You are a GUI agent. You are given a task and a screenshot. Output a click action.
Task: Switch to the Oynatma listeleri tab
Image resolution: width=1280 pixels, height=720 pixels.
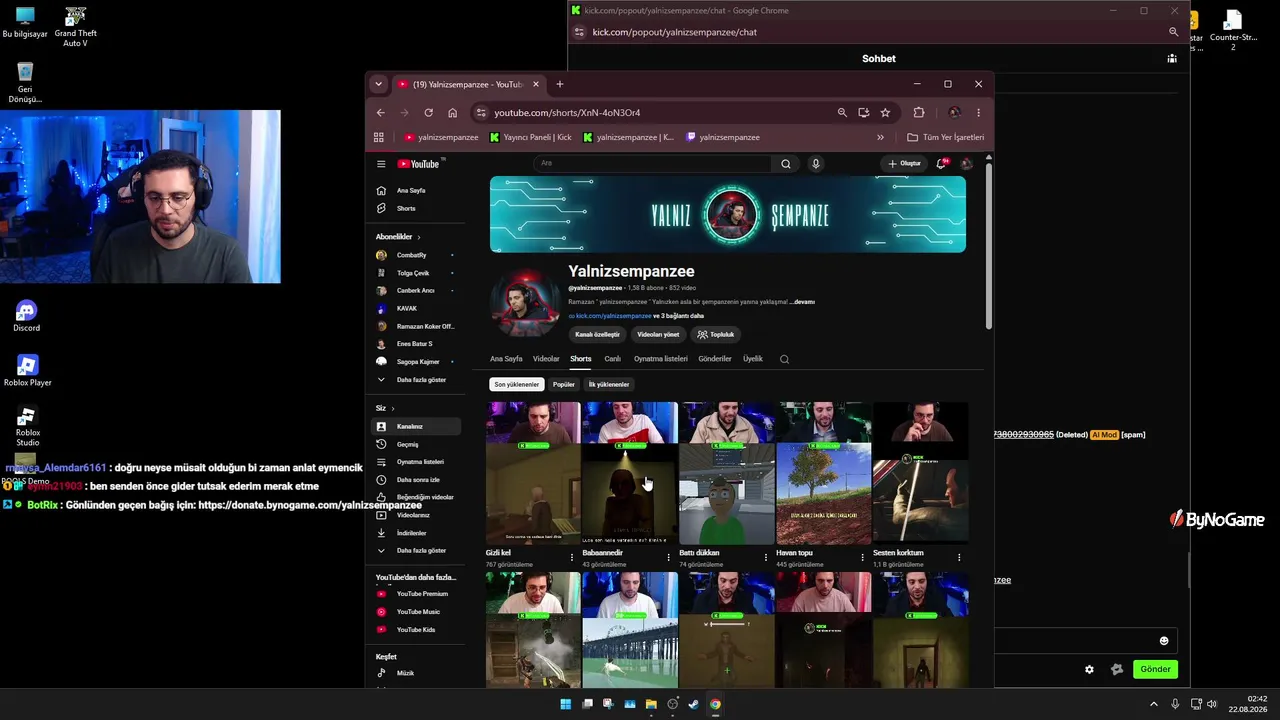point(661,359)
